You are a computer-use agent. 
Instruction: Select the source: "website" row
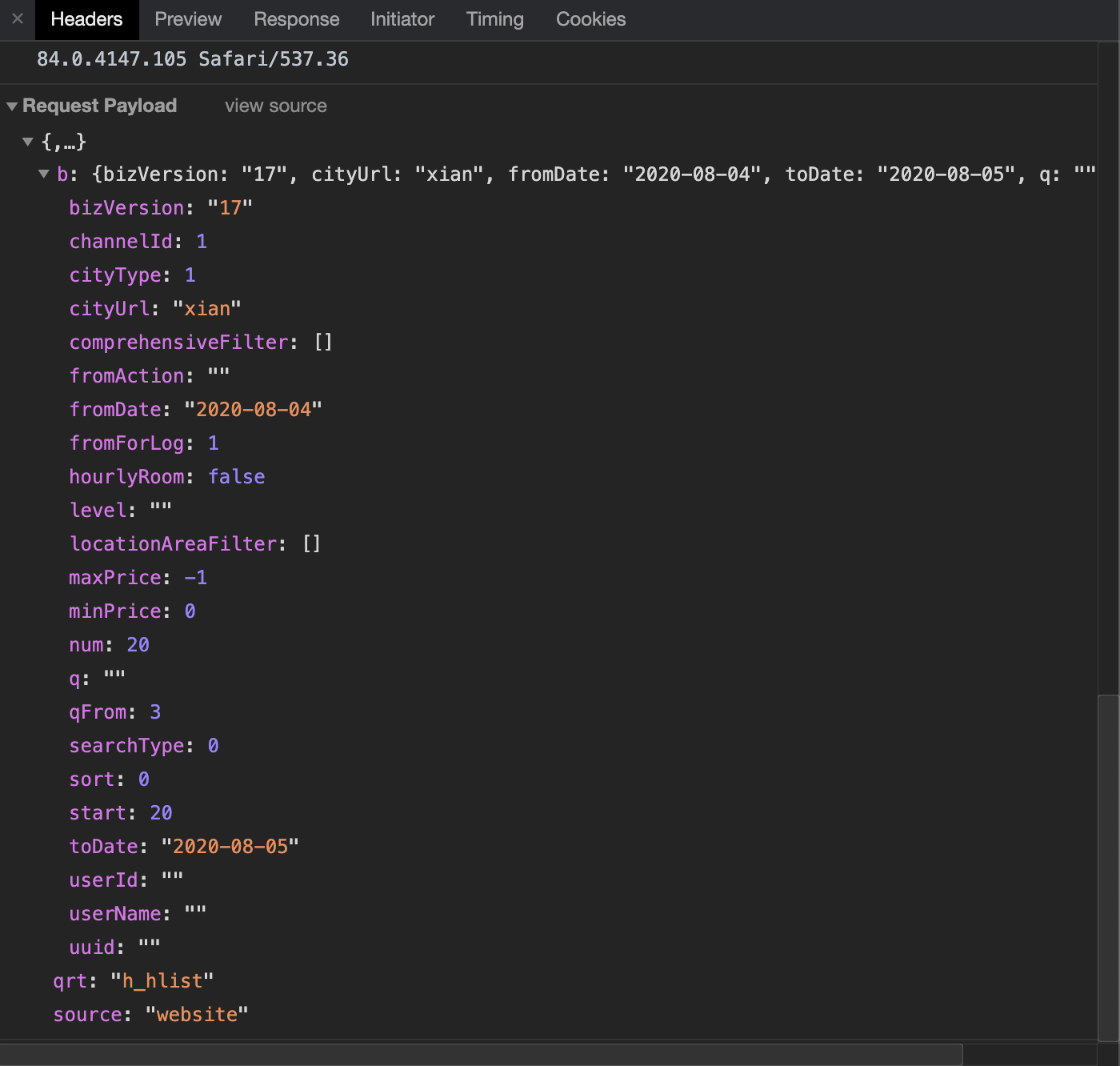point(151,1015)
